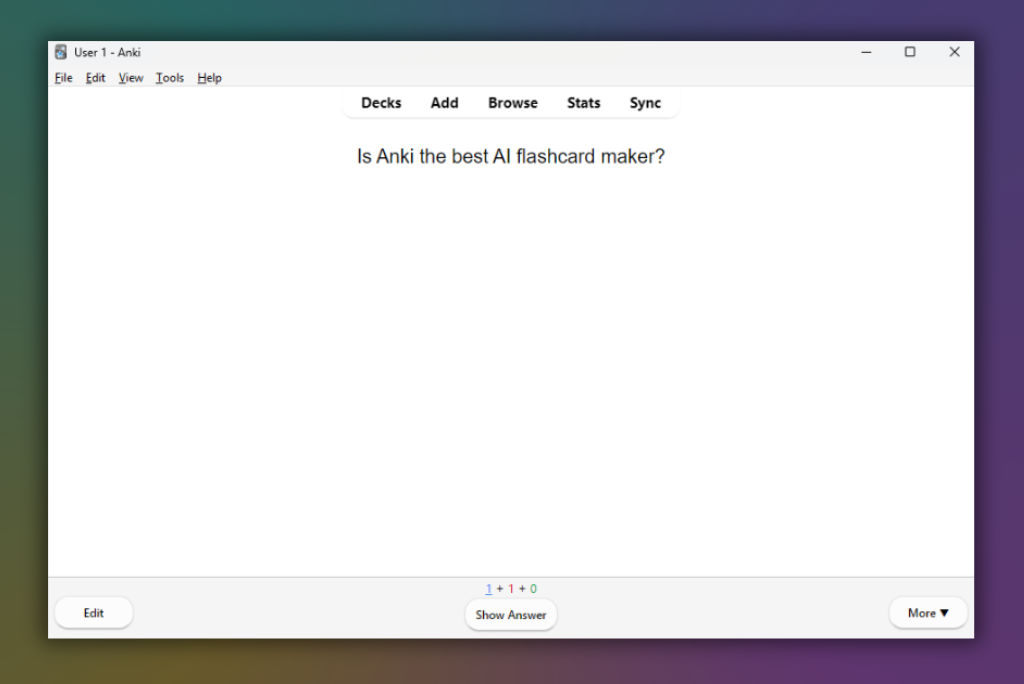The height and width of the screenshot is (684, 1024).
Task: View deck Statistics
Action: (583, 102)
